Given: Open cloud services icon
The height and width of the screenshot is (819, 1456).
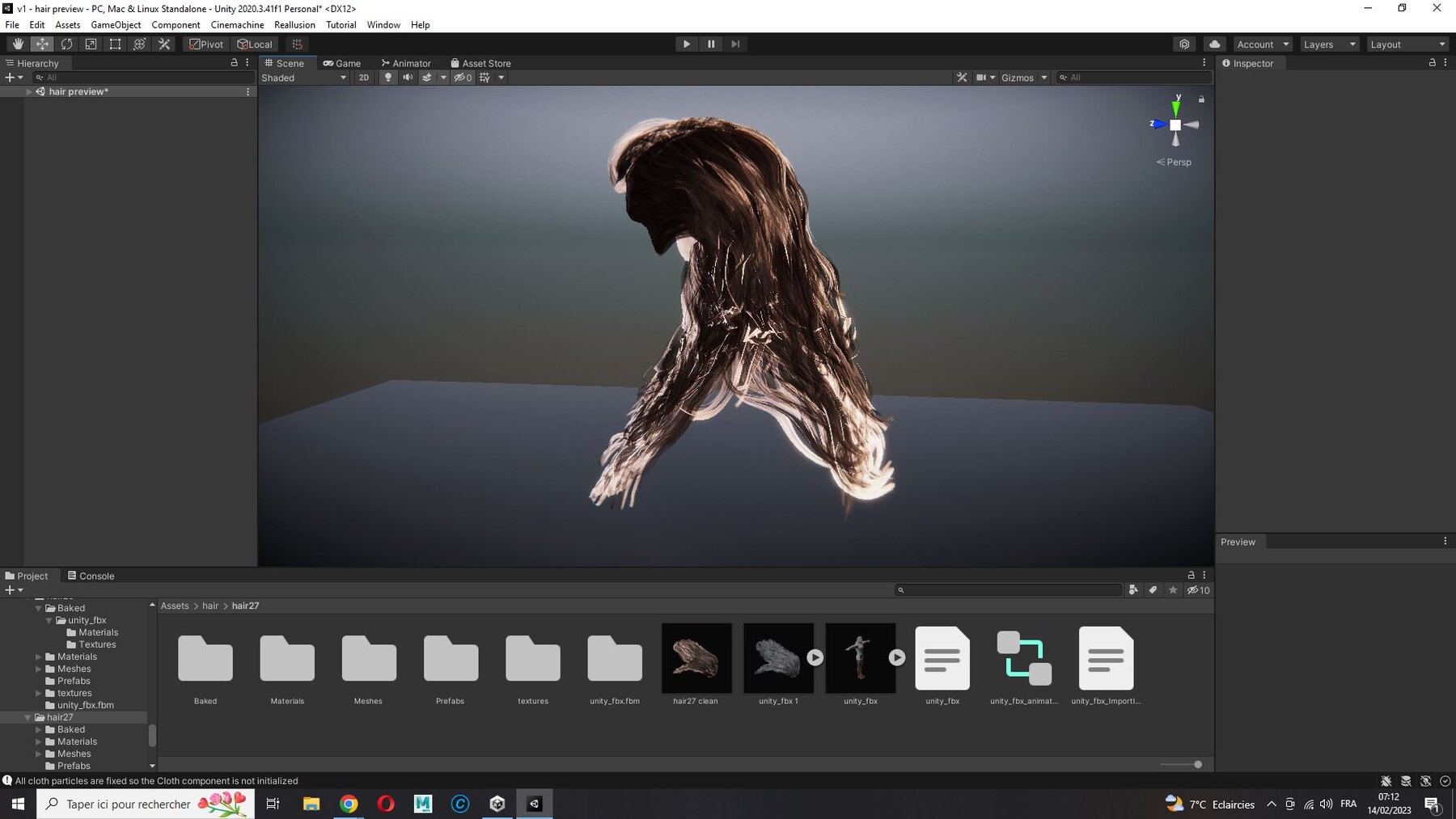Looking at the screenshot, I should (1214, 44).
